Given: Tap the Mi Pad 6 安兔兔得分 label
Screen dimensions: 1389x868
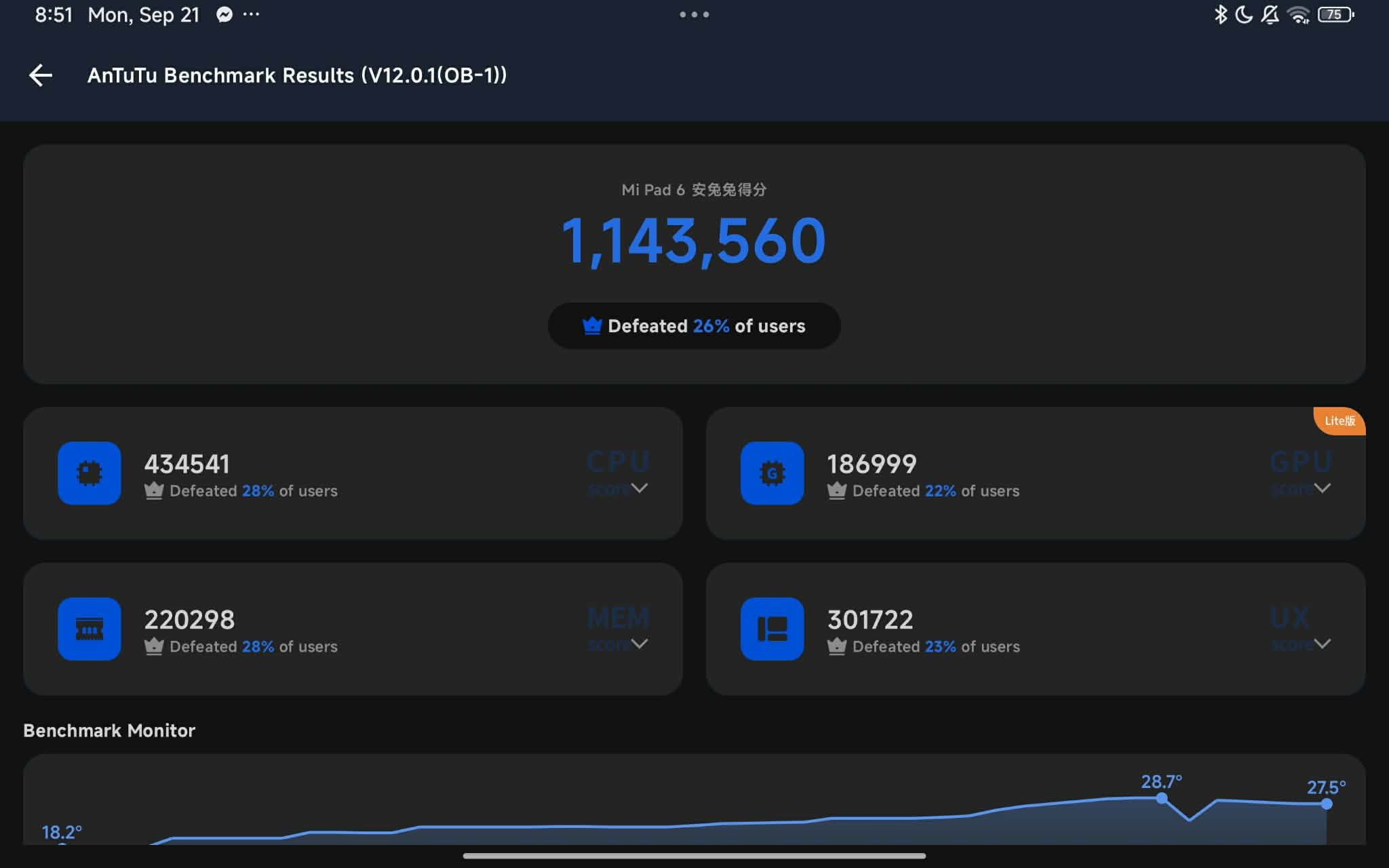Looking at the screenshot, I should (x=694, y=190).
